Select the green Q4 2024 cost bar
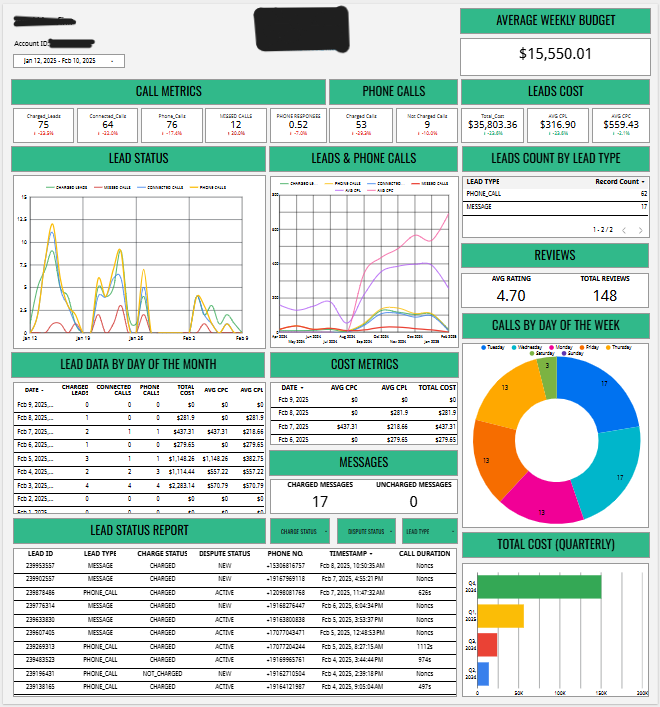 [x=539, y=586]
